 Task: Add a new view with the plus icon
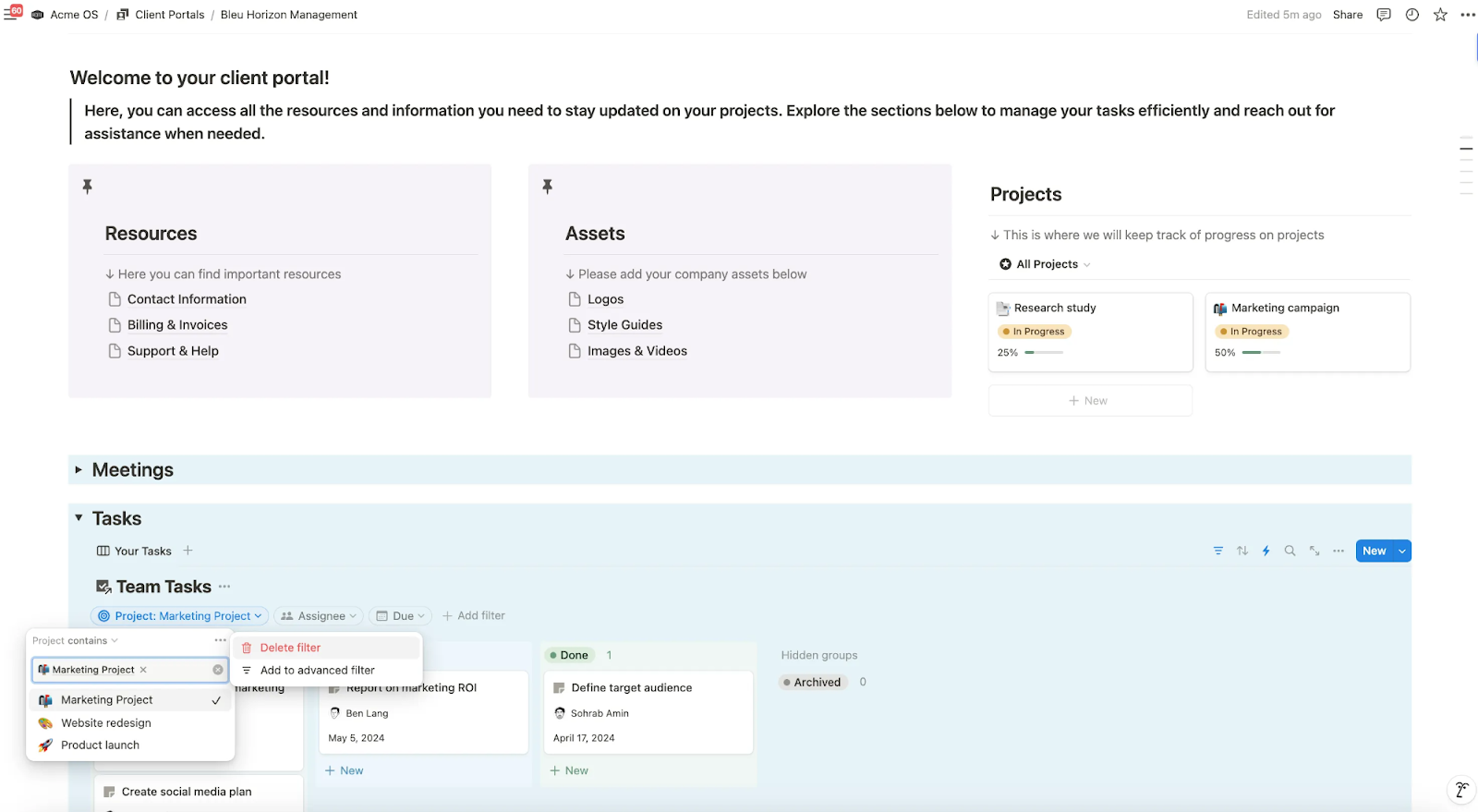click(188, 551)
